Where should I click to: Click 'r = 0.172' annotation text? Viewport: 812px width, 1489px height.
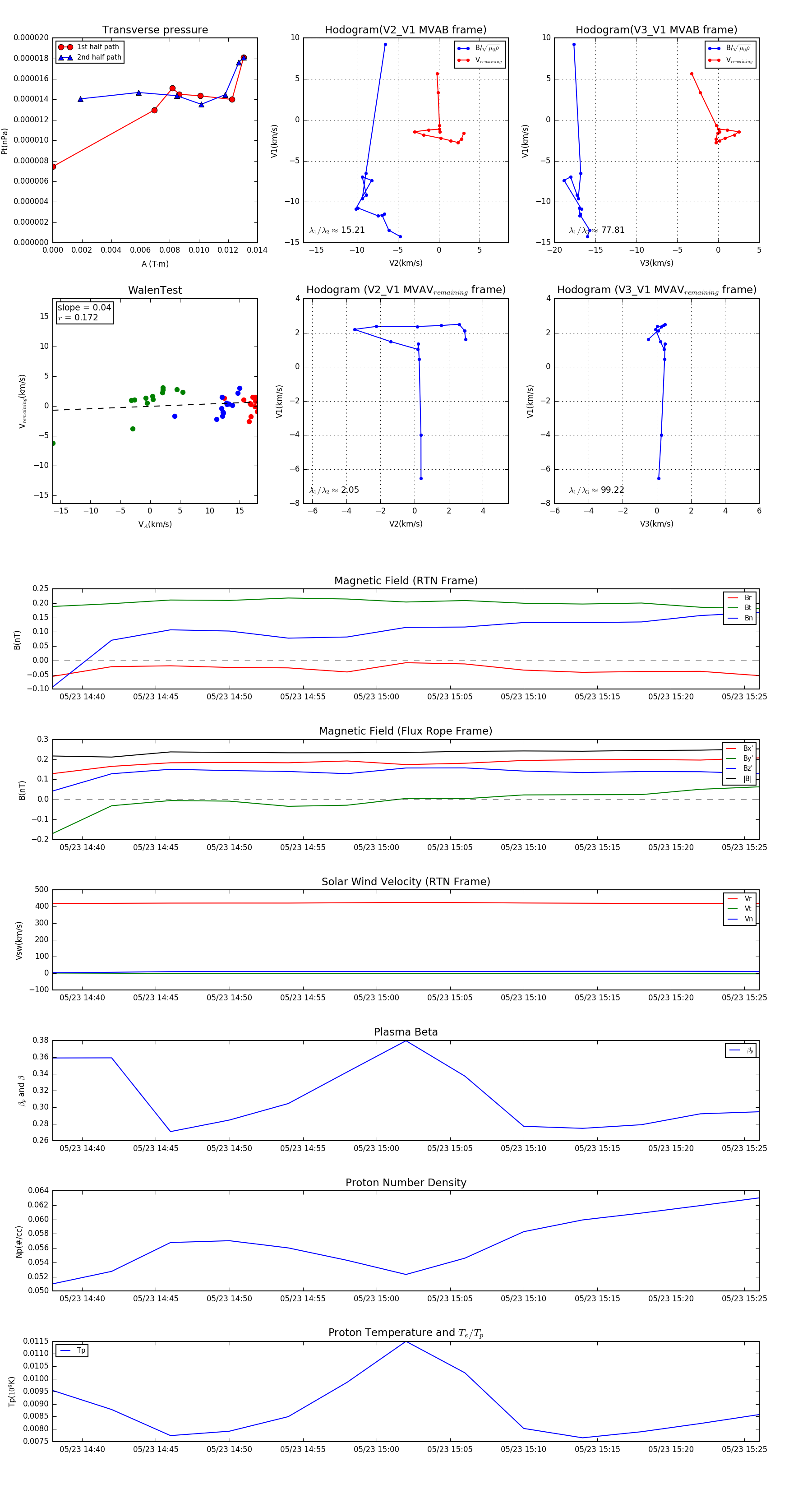point(78,318)
